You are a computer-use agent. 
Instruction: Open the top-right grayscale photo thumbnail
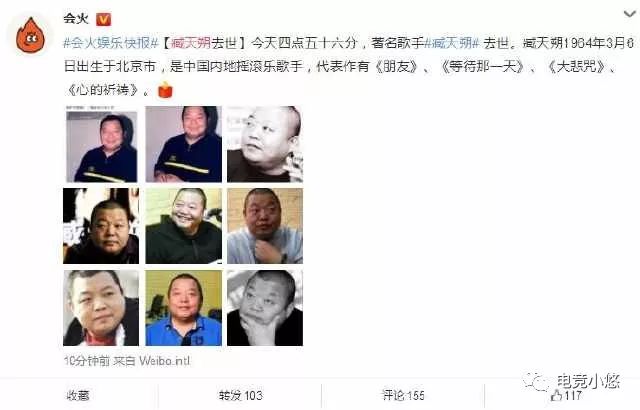coord(265,144)
